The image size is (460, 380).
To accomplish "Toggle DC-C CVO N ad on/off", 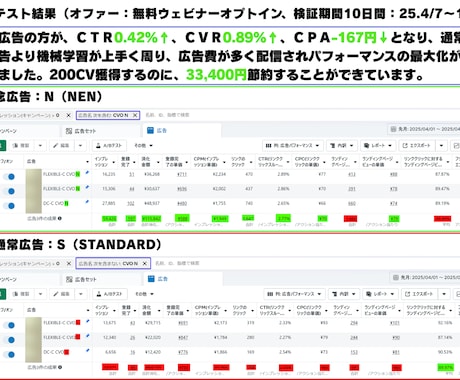I will coord(9,206).
